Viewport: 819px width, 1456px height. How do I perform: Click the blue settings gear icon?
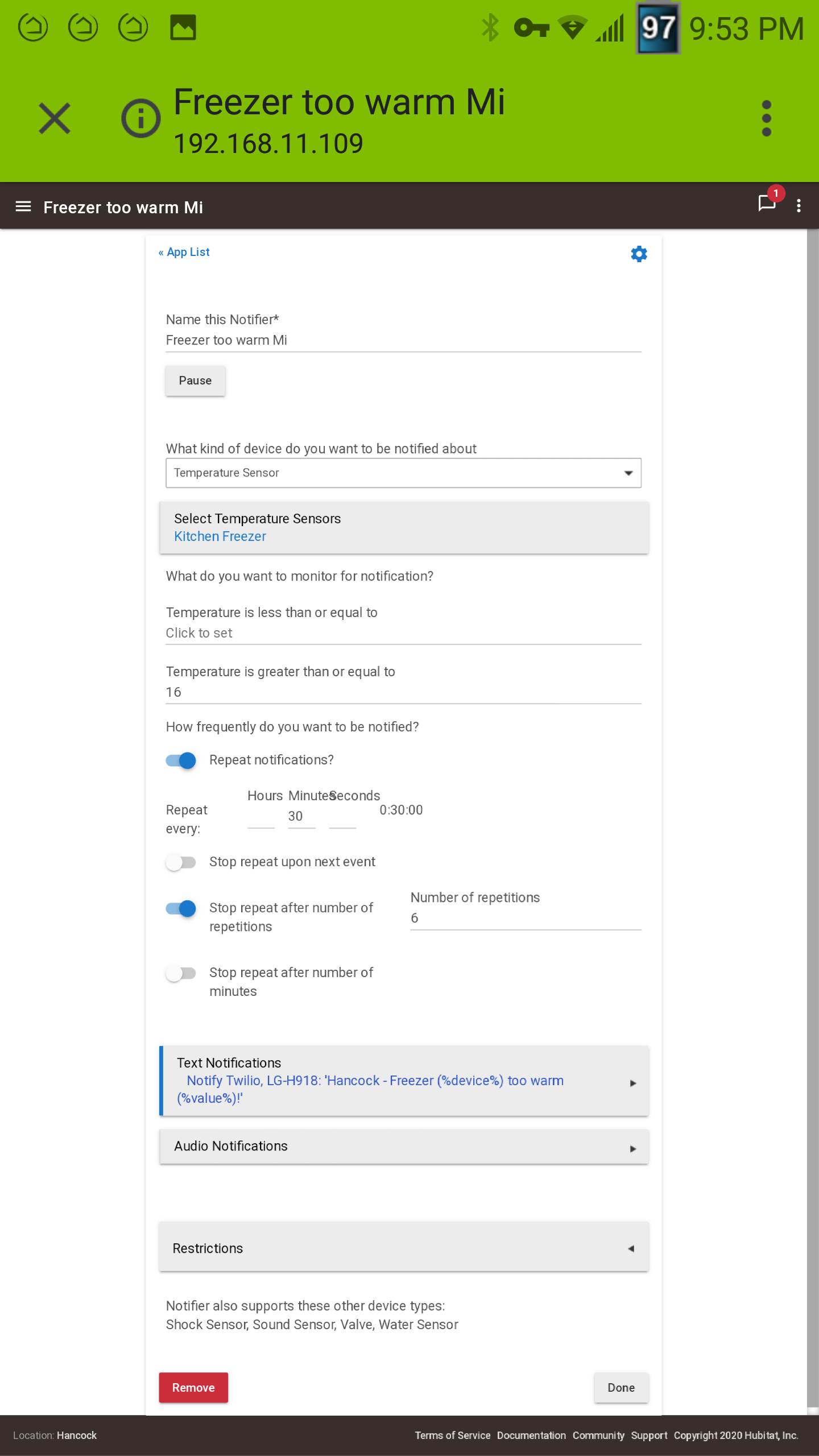[639, 254]
